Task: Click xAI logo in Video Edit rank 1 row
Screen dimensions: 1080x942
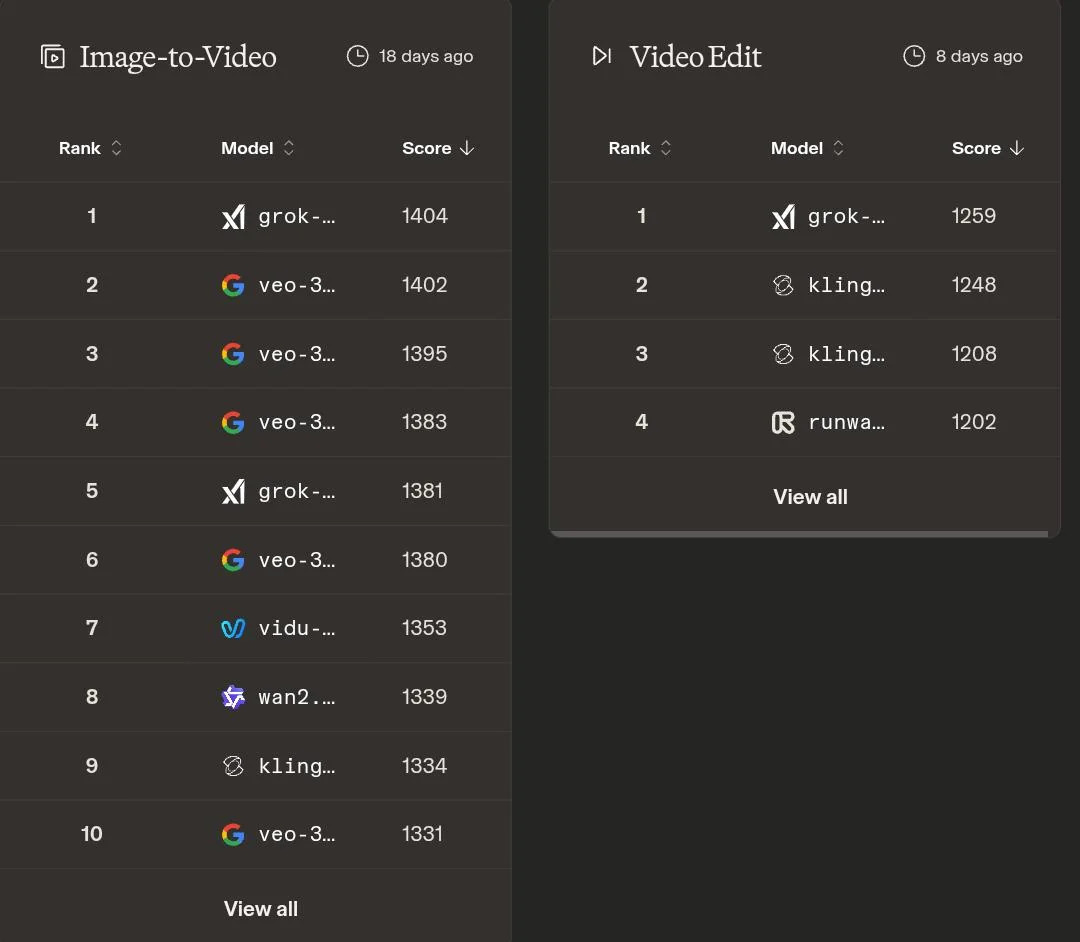Action: (x=783, y=217)
